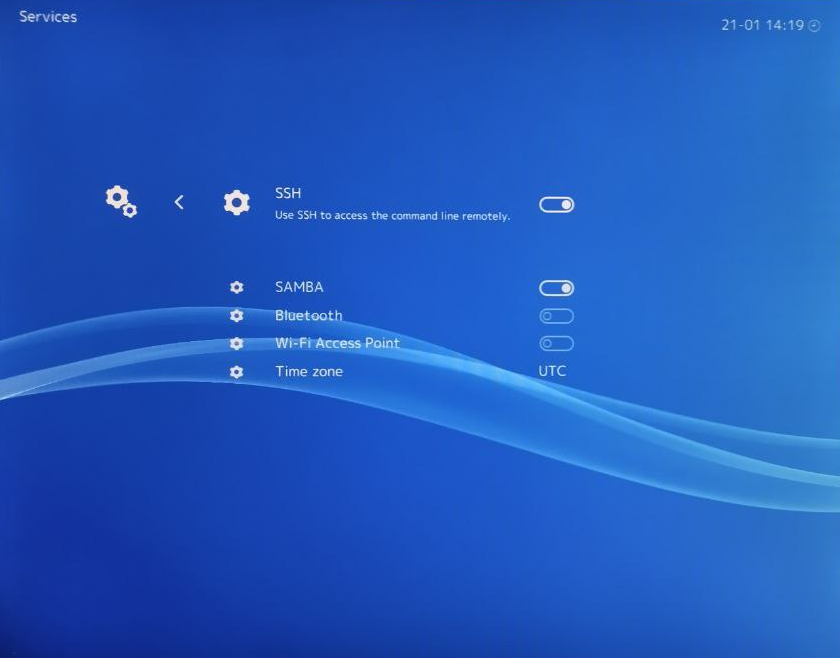Go back using the left chevron arrow

click(179, 202)
